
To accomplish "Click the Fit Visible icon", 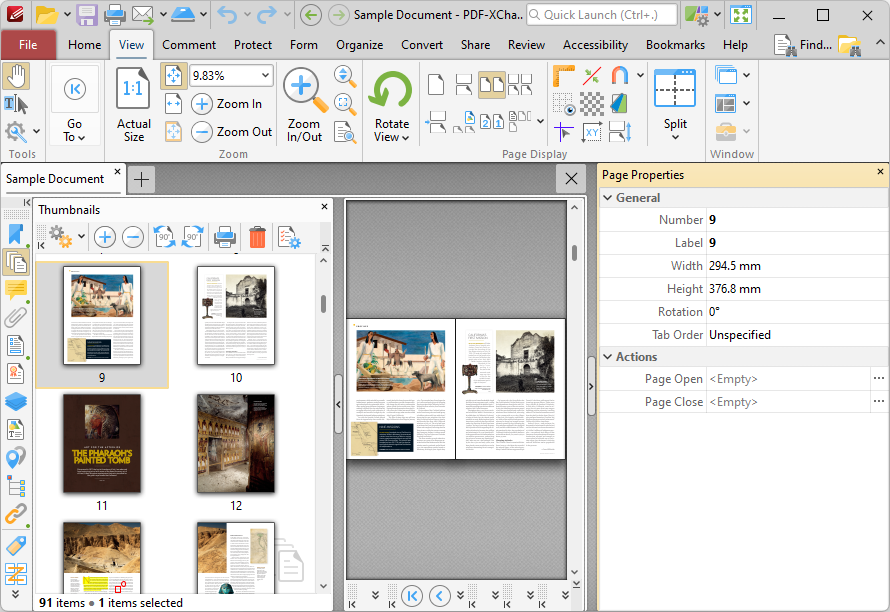I will [174, 132].
